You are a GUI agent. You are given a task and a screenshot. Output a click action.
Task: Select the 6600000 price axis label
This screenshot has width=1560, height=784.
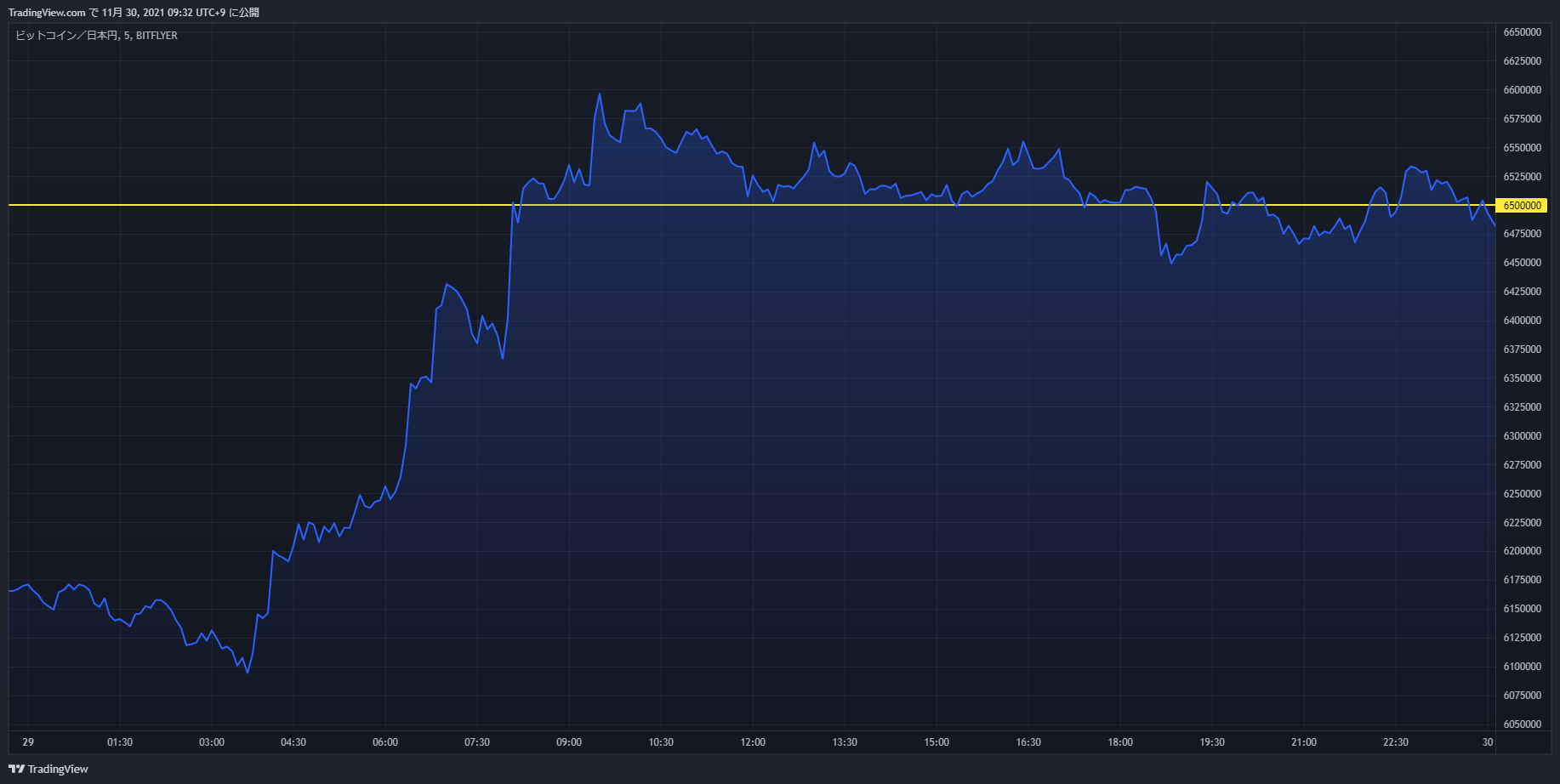(1523, 90)
